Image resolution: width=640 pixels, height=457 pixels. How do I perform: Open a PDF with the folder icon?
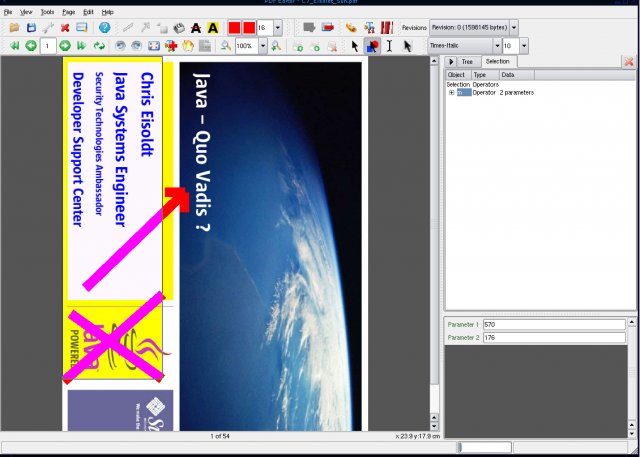coord(15,28)
